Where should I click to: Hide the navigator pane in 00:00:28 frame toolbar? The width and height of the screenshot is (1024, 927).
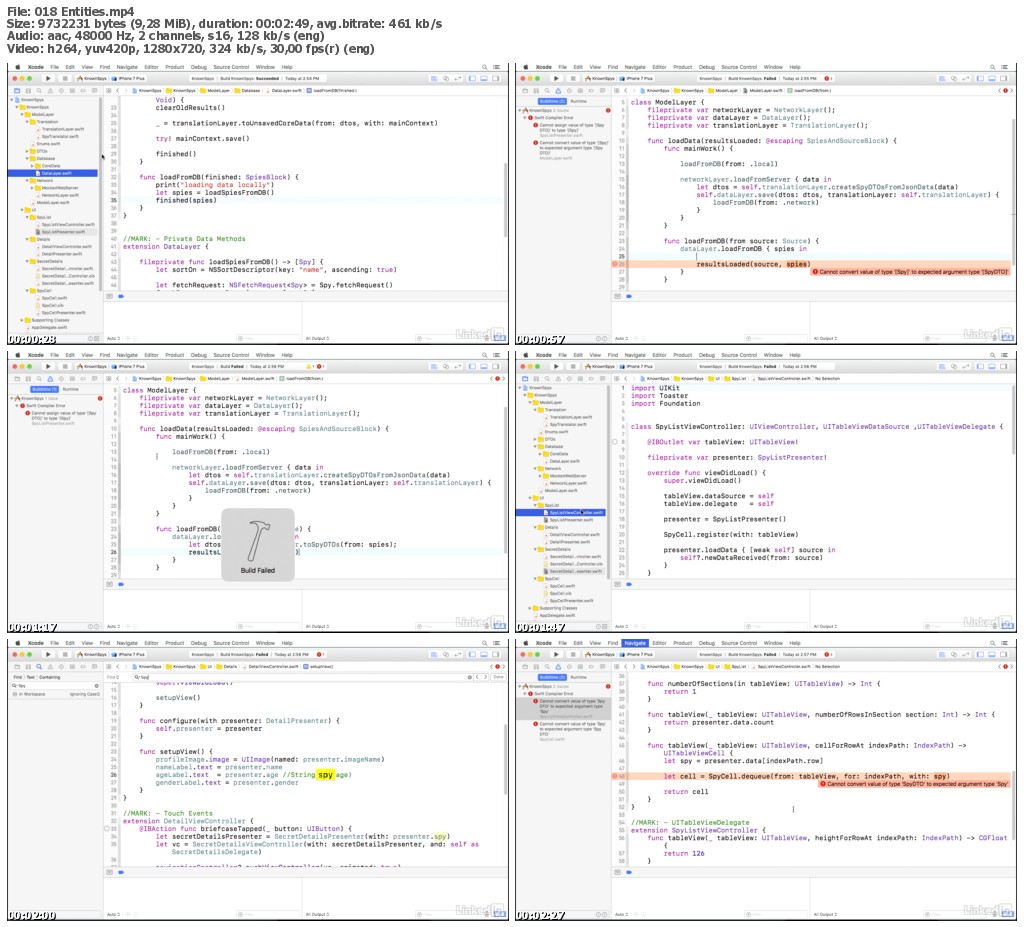[x=472, y=78]
